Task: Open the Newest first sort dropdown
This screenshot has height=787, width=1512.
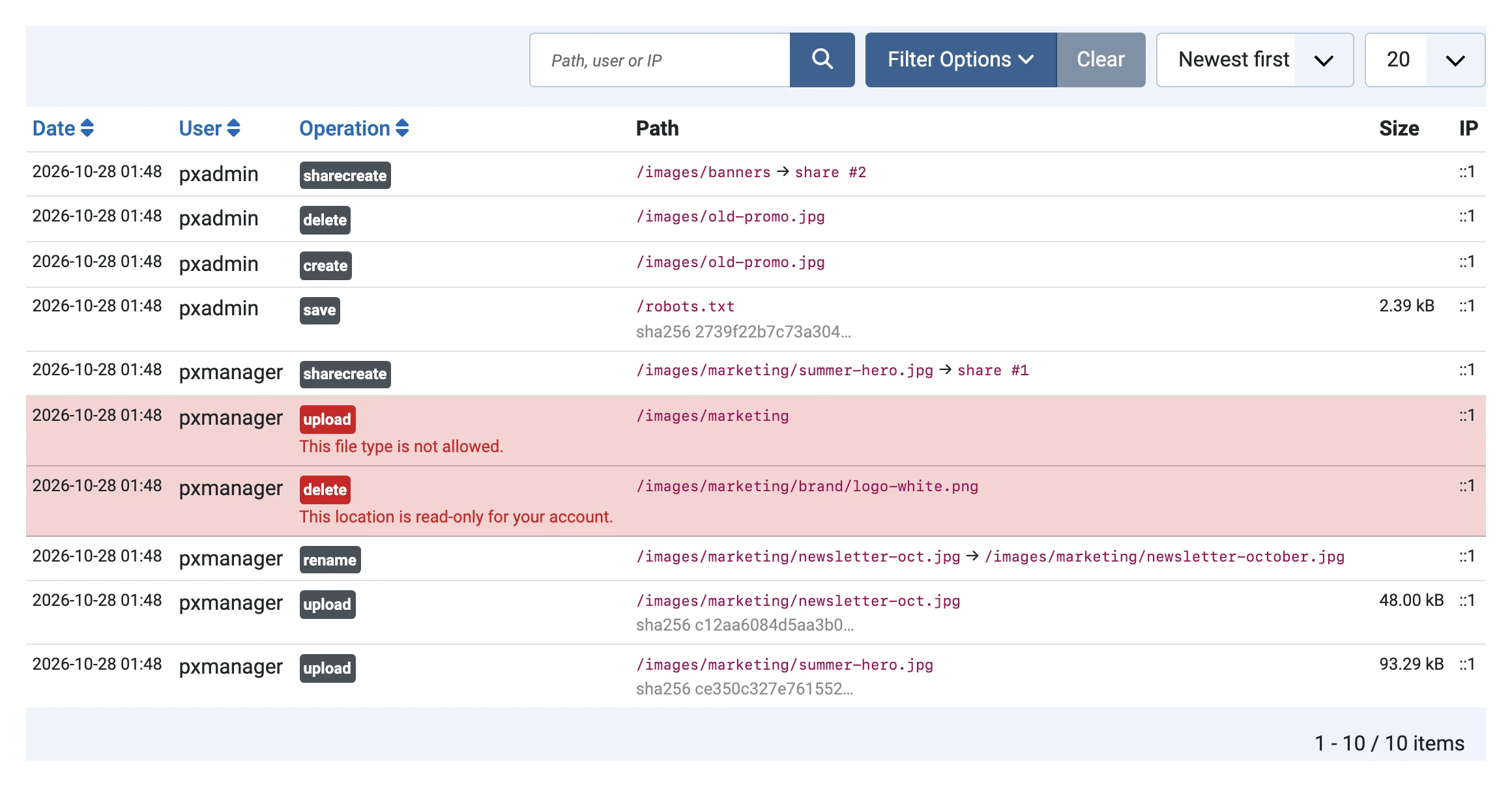Action: click(1255, 60)
